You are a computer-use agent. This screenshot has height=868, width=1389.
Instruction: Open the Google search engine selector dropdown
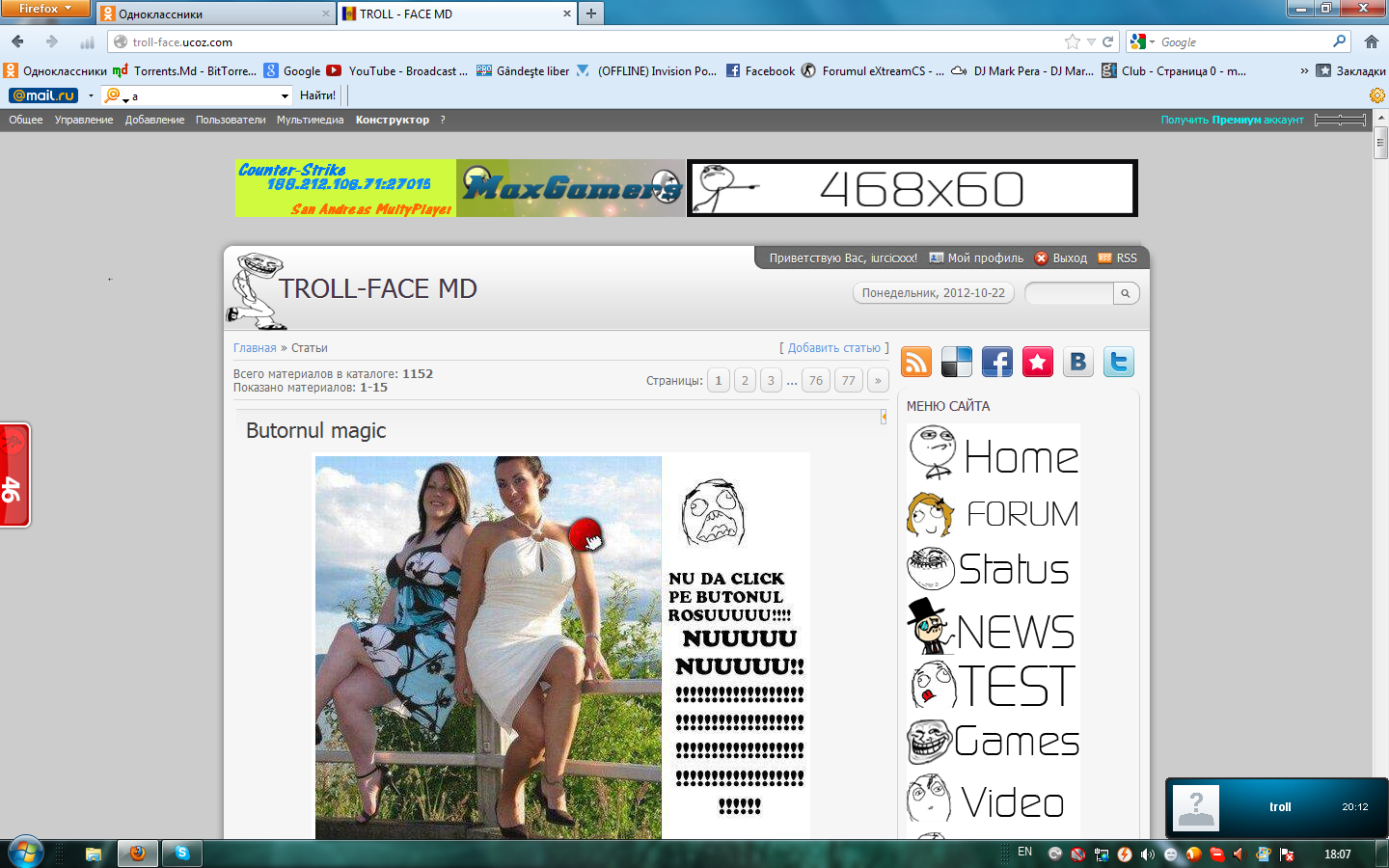[1143, 41]
